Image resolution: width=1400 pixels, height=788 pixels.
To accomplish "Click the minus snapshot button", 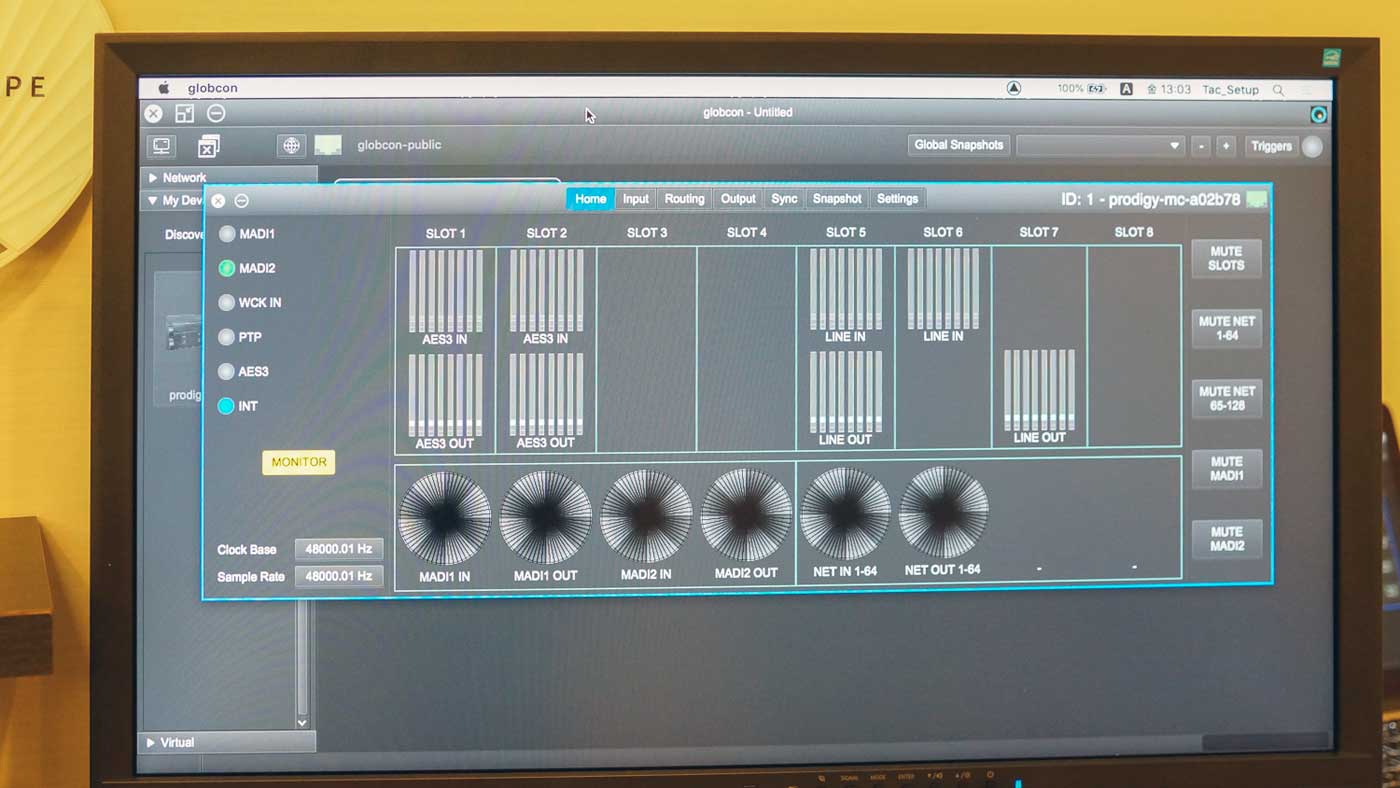I will (1202, 146).
